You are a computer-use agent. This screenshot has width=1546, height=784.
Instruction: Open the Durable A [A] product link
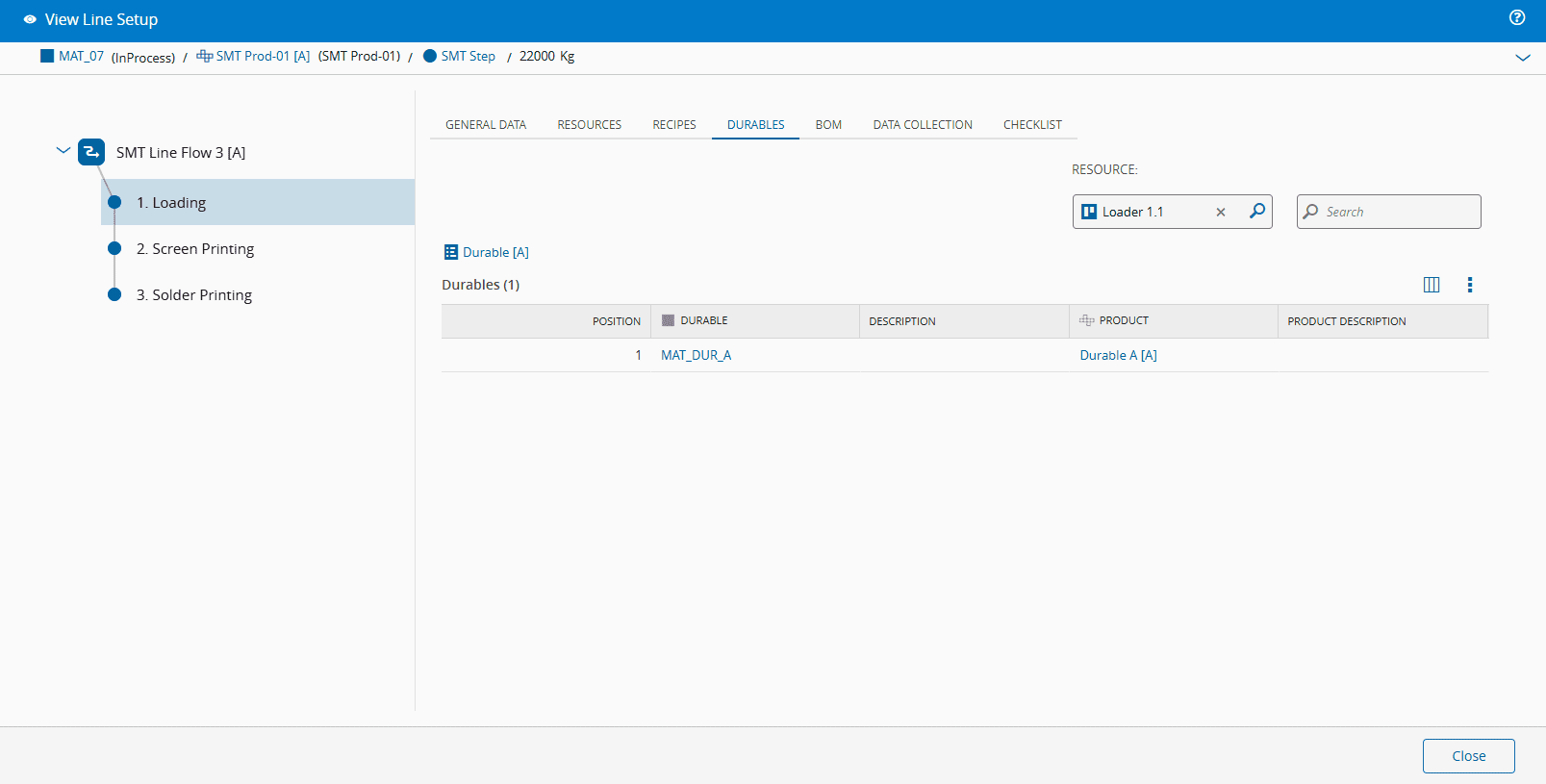pos(1118,355)
